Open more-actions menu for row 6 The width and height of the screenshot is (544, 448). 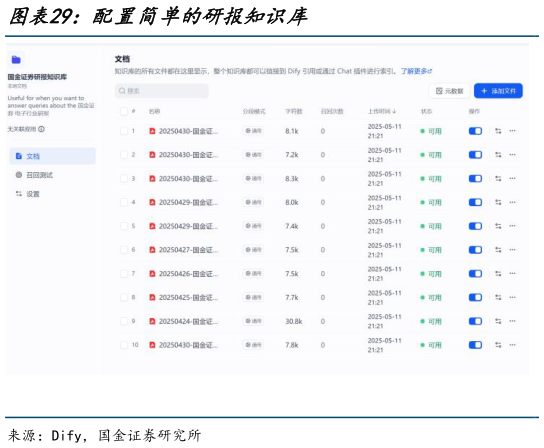click(512, 250)
